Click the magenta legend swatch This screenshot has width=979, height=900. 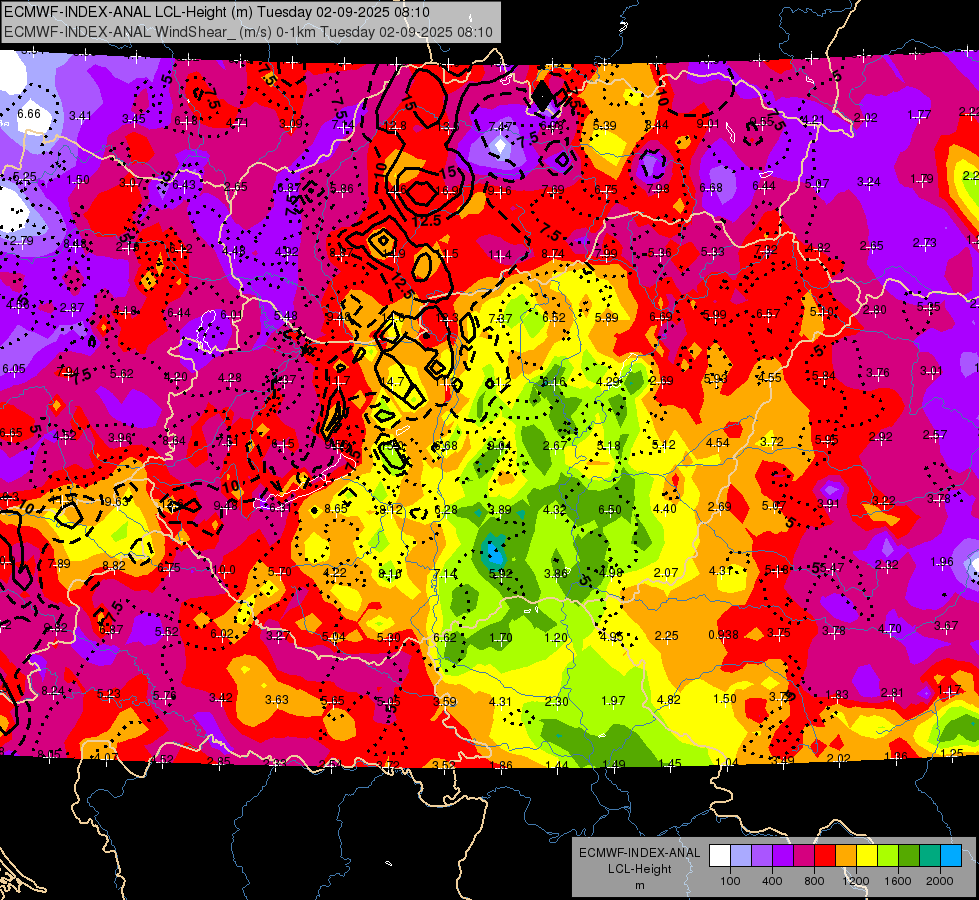(x=804, y=856)
